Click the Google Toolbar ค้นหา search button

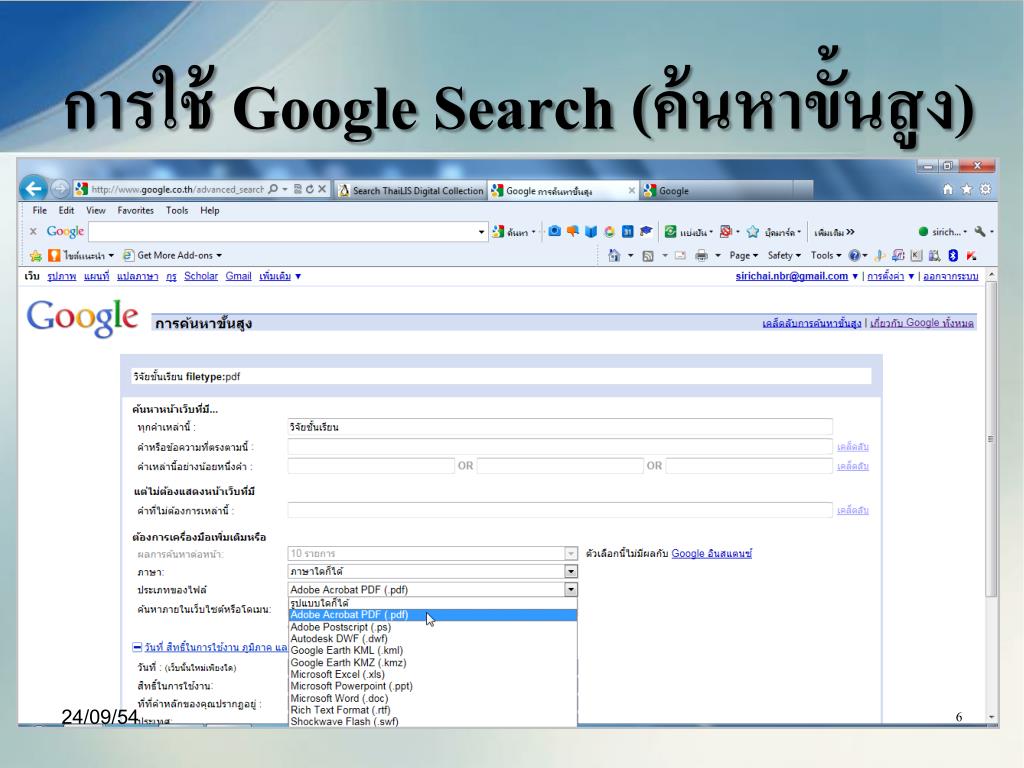tap(513, 232)
